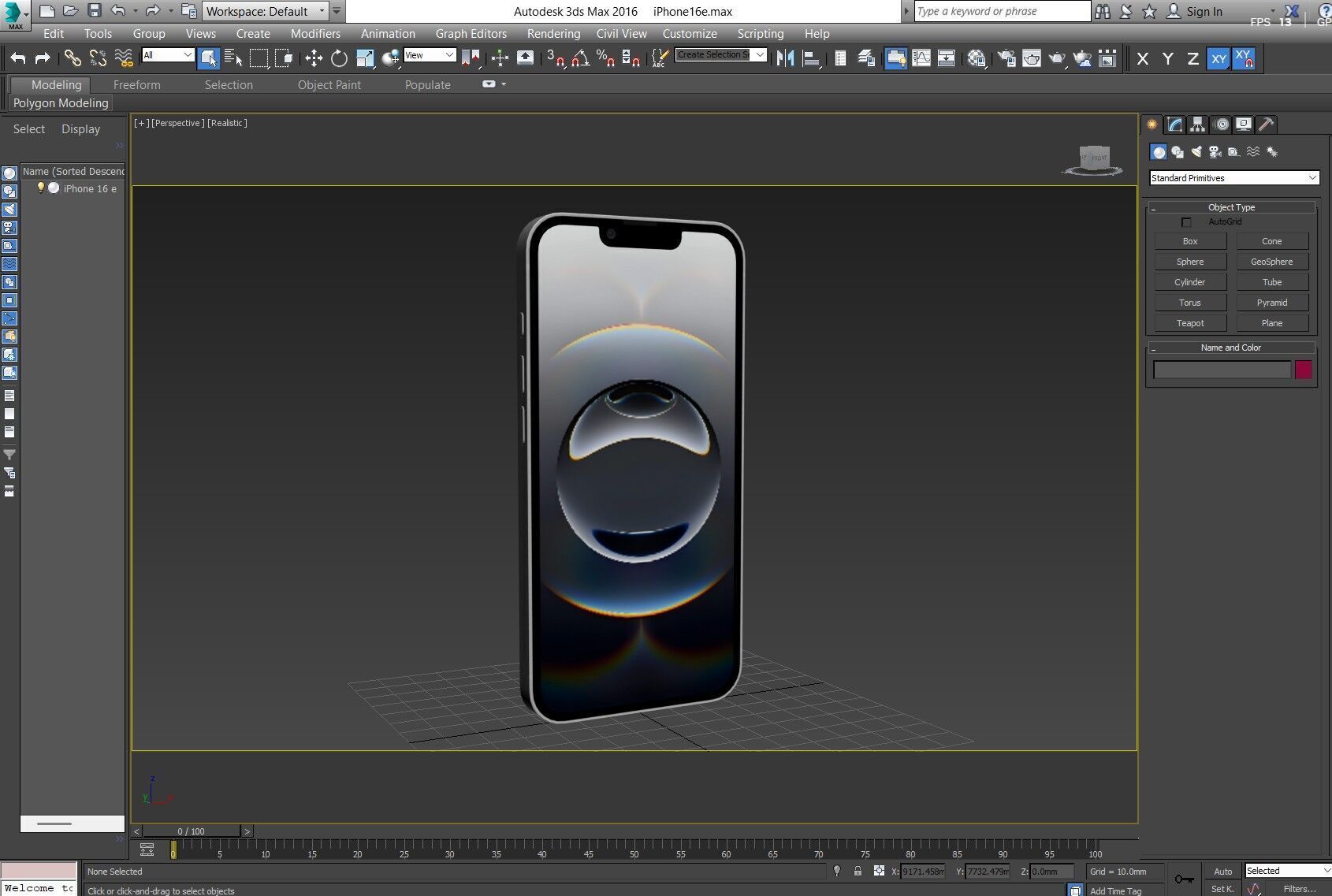Open Select by Name dialog
The image size is (1332, 896).
233,58
